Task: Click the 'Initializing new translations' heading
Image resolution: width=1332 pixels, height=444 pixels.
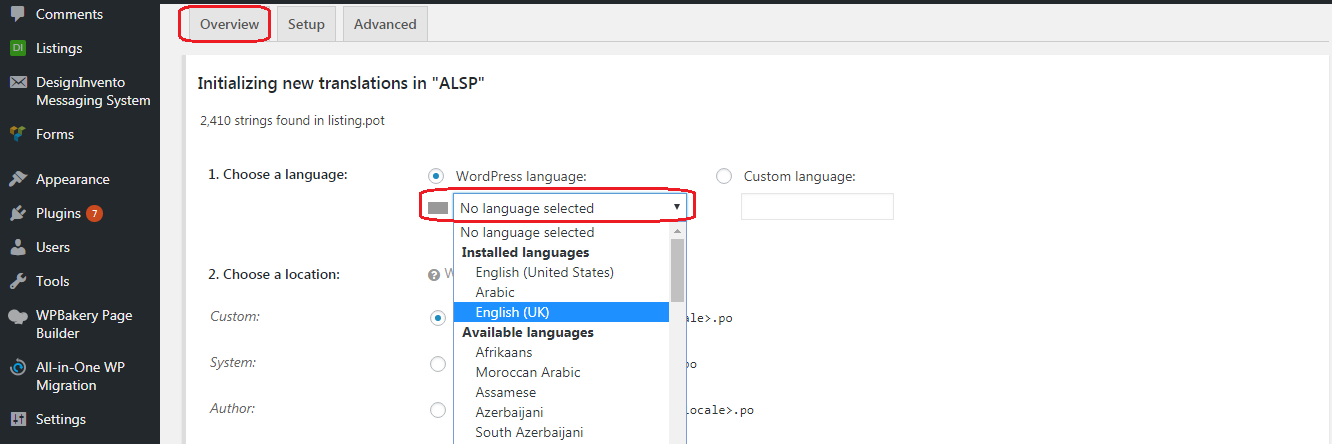Action: (341, 84)
